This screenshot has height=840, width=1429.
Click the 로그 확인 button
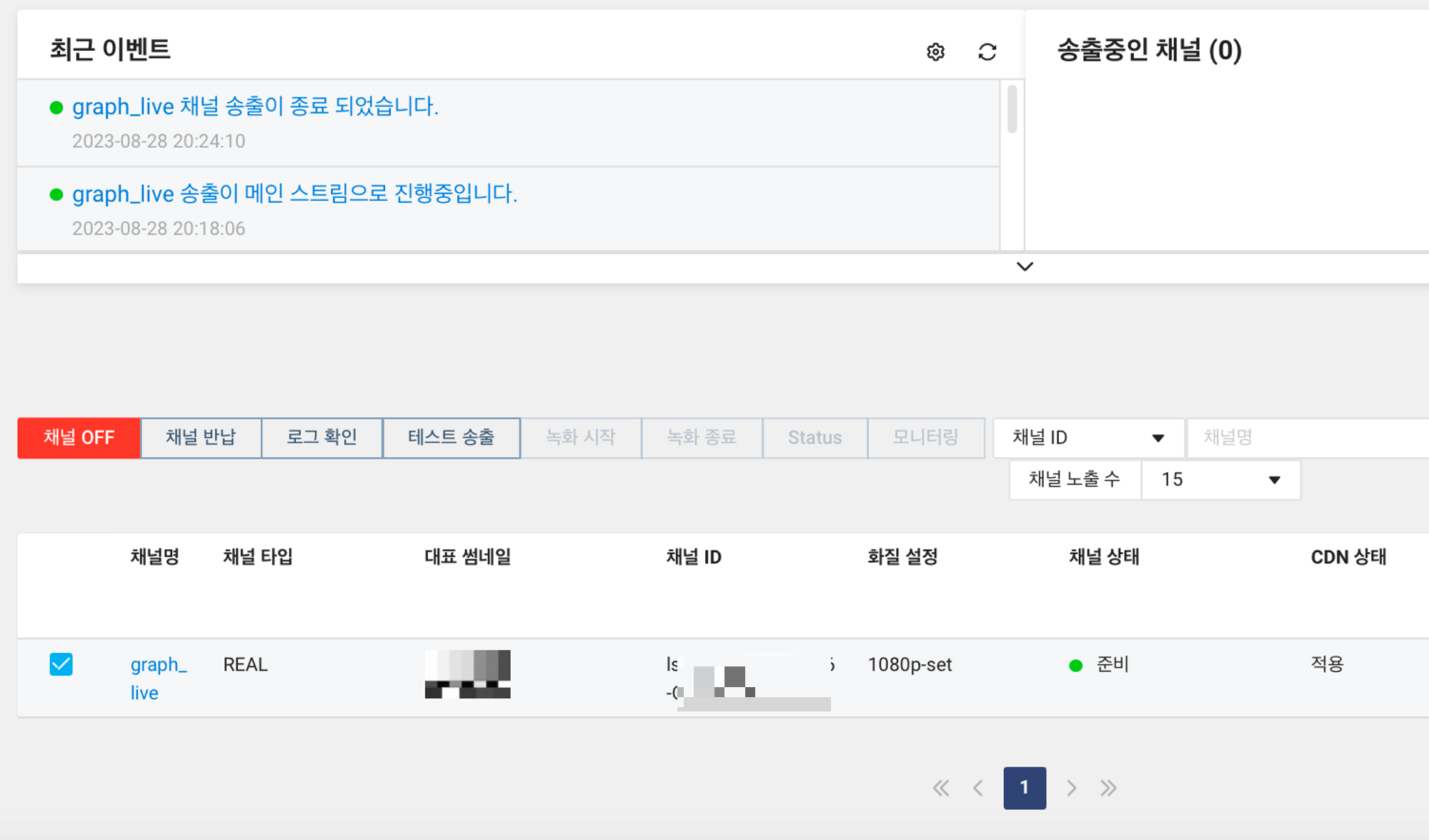tap(322, 437)
